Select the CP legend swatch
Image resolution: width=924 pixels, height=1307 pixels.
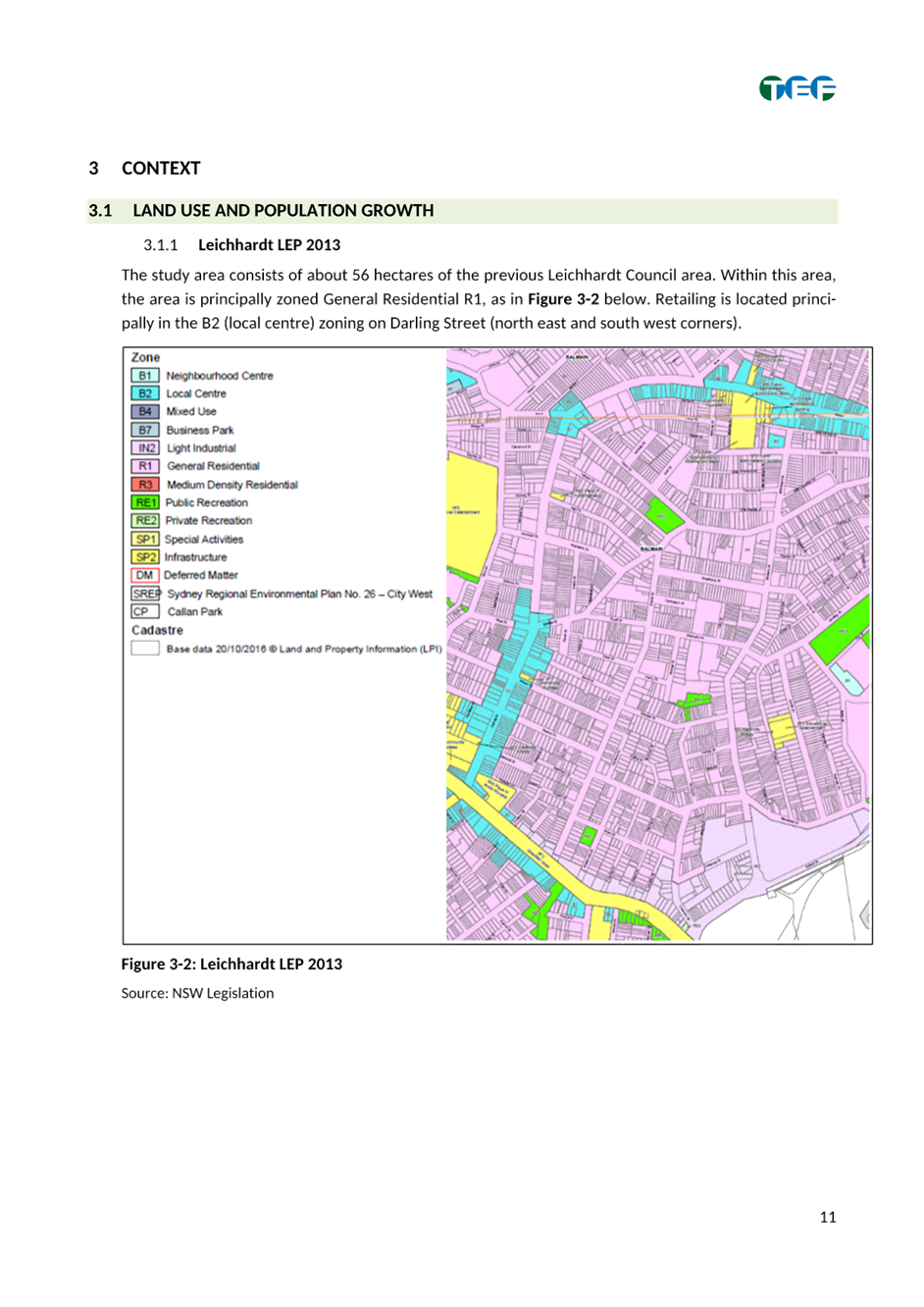tap(145, 611)
